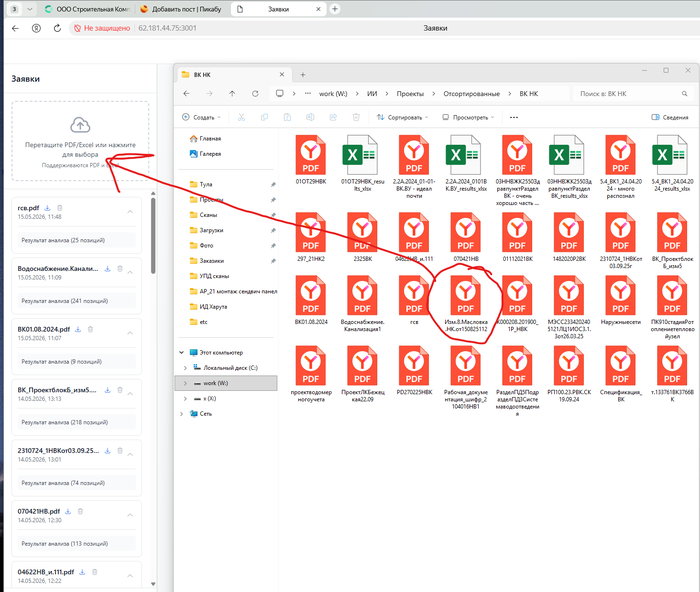Refresh the Explorer folder view
This screenshot has height=592, width=700.
click(x=255, y=94)
